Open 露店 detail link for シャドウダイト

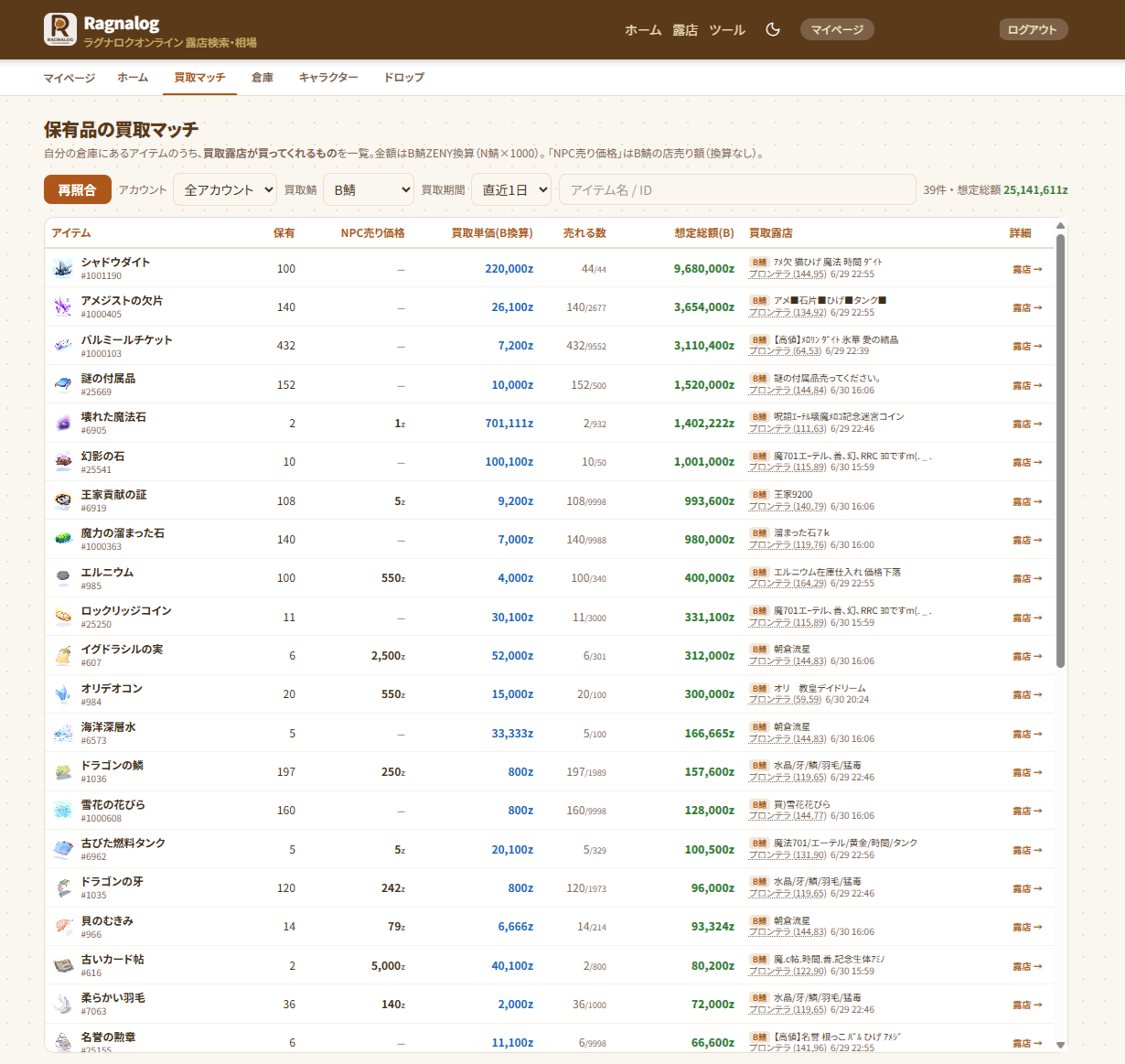coord(1027,269)
